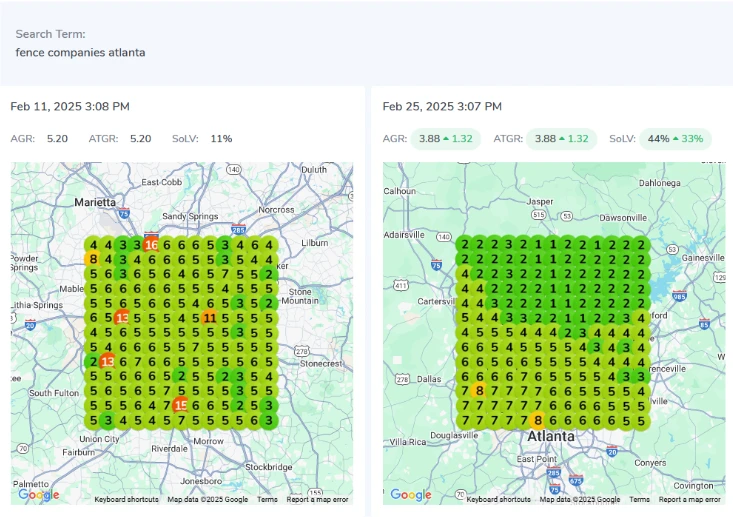Click Report a map error on Feb 11 map
The image size is (733, 517).
317,499
